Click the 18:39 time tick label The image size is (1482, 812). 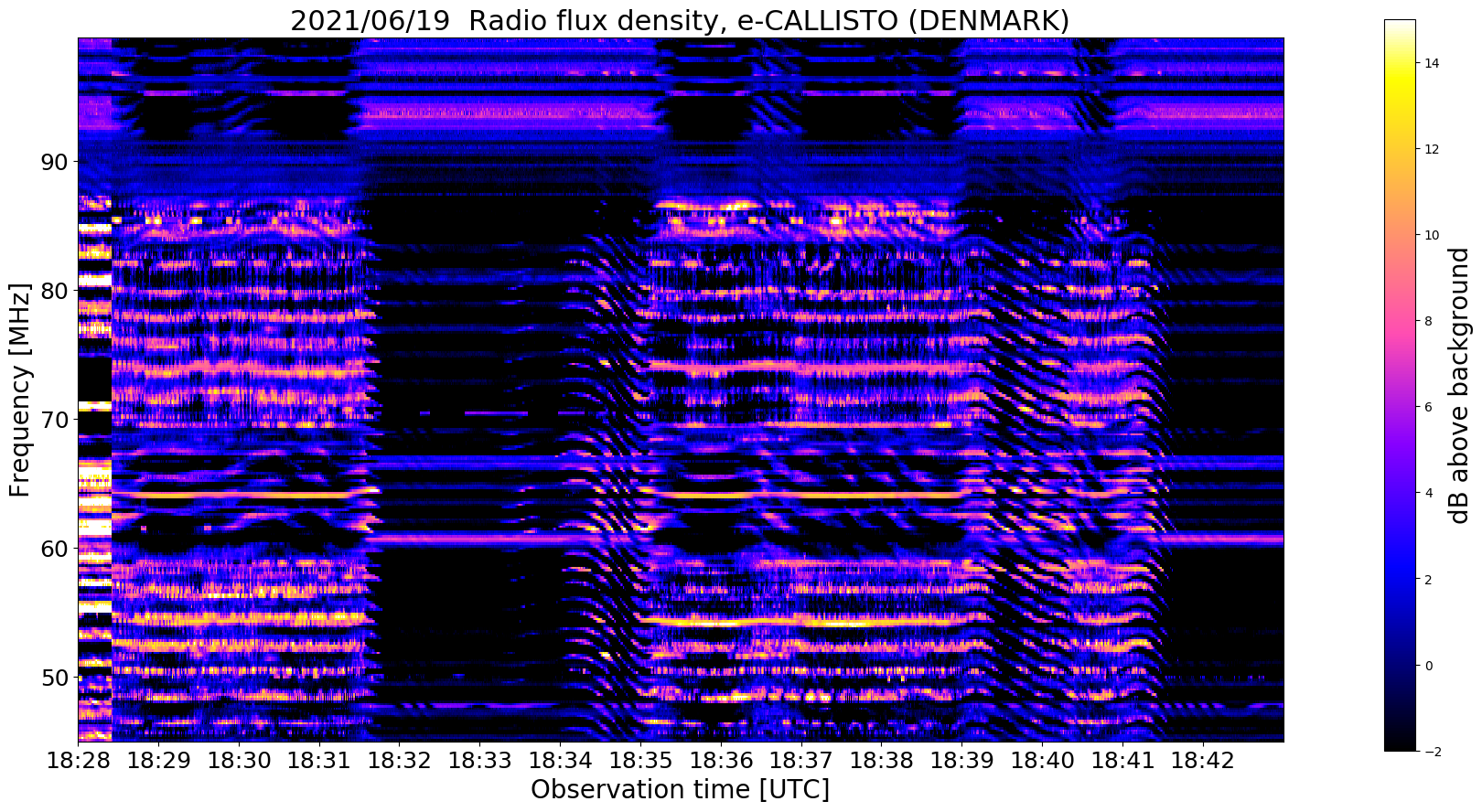point(962,760)
